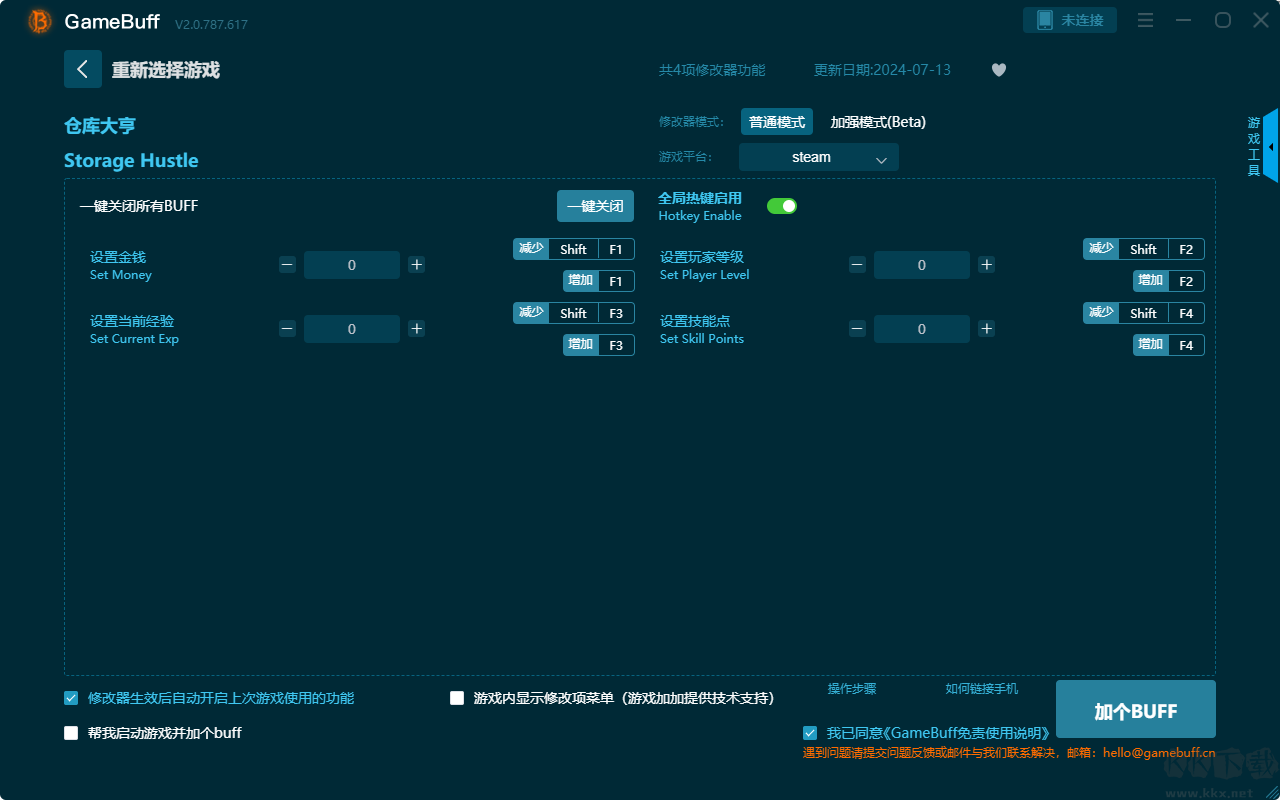
Task: Click the F3 increase hotkey for exp
Action: [x=599, y=345]
